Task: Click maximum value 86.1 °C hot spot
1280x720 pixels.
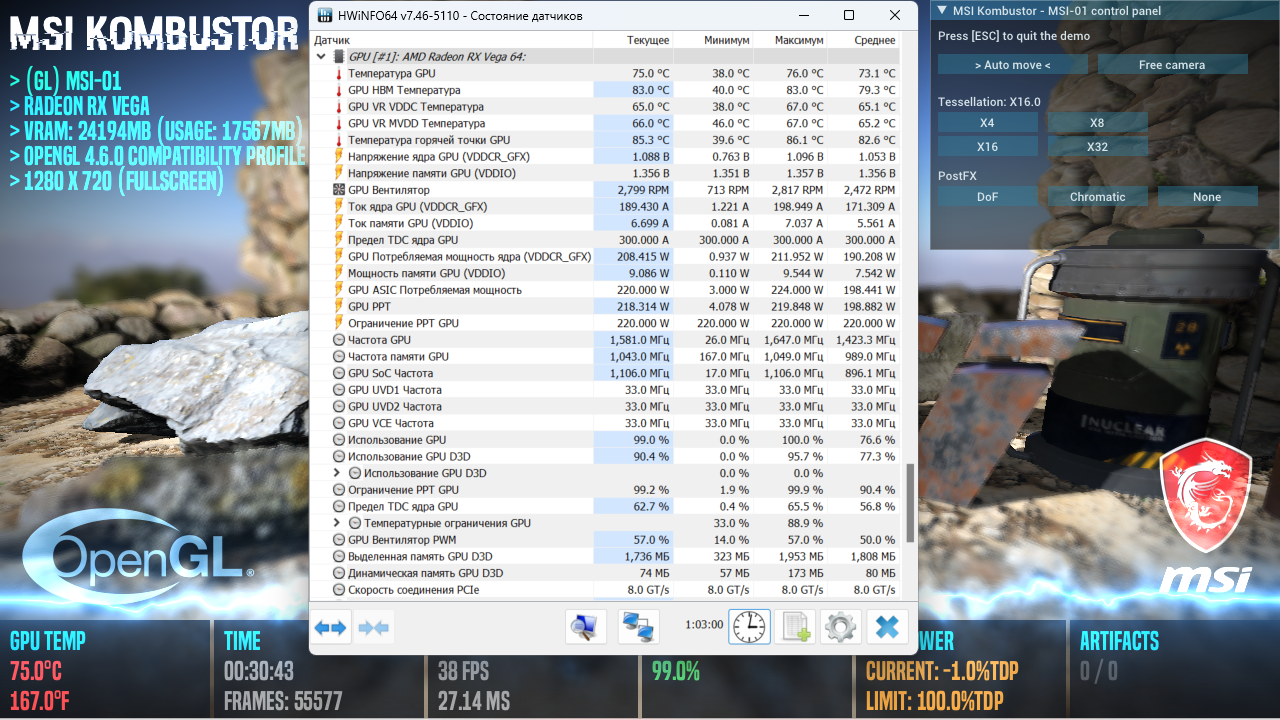Action: [802, 140]
